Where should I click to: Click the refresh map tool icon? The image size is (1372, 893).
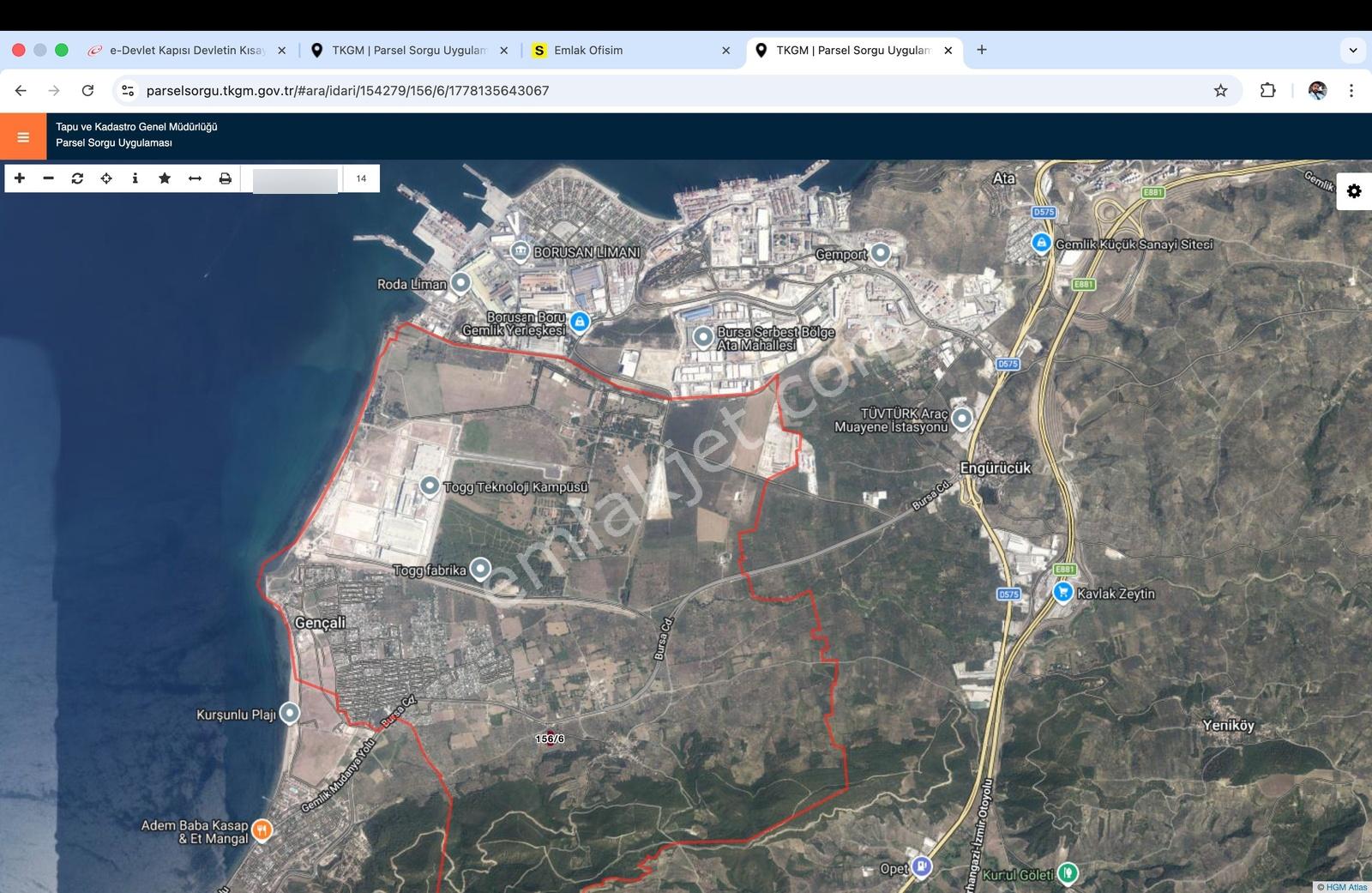tap(77, 178)
